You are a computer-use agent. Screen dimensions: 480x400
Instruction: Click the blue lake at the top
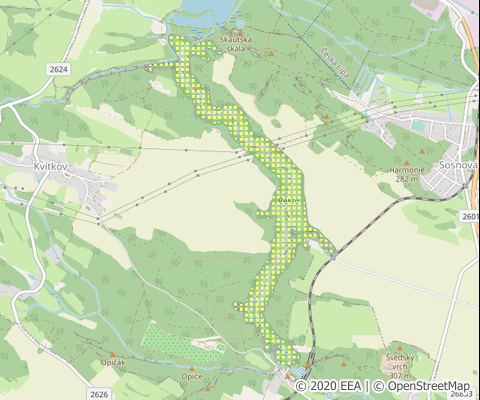pos(204,13)
